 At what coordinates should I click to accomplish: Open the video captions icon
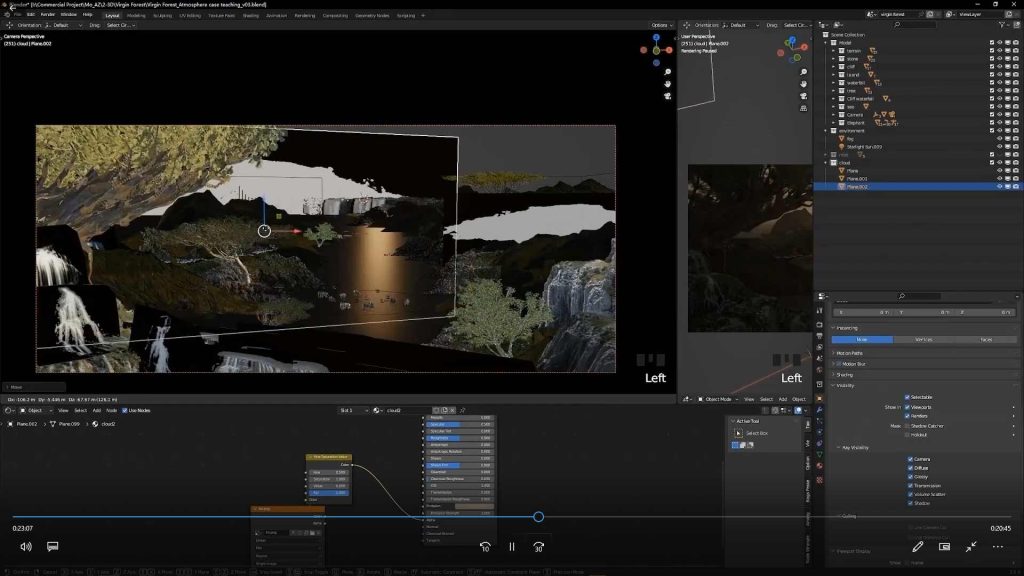pyautogui.click(x=53, y=547)
